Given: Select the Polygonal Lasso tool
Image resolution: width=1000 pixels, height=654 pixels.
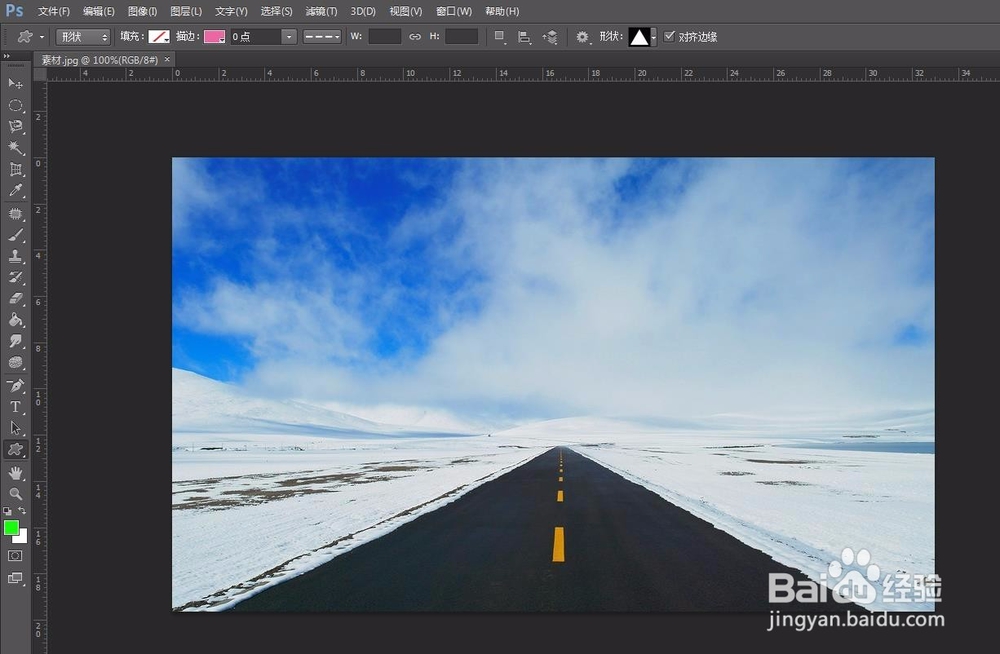Looking at the screenshot, I should coord(15,126).
